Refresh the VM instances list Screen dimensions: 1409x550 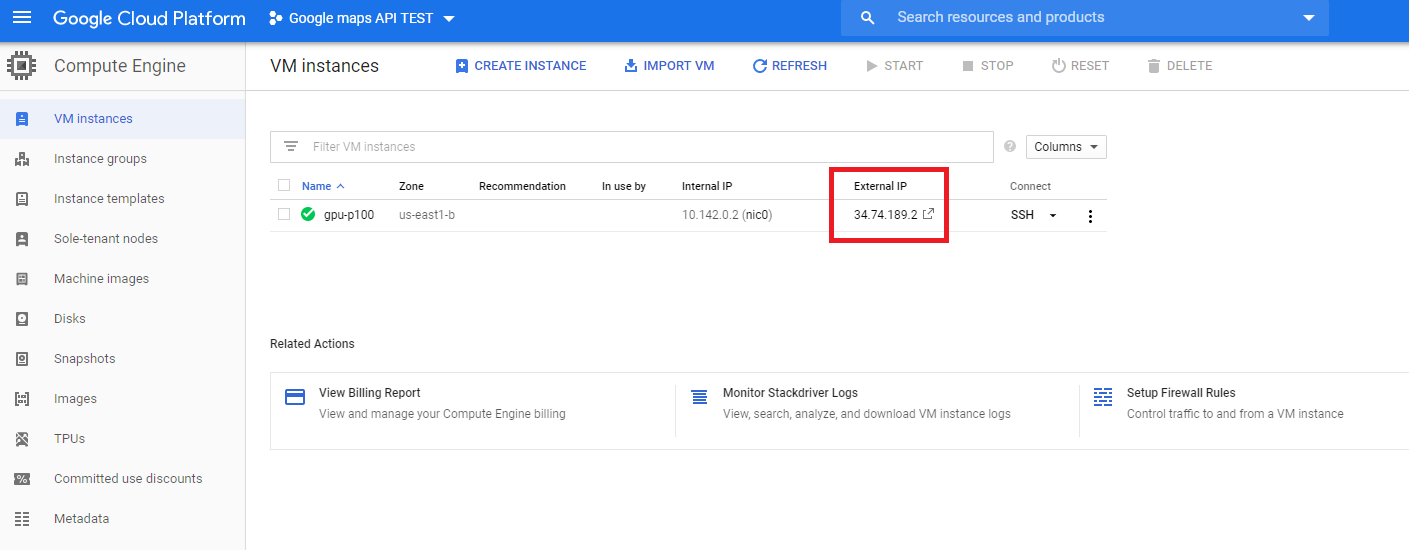(789, 66)
